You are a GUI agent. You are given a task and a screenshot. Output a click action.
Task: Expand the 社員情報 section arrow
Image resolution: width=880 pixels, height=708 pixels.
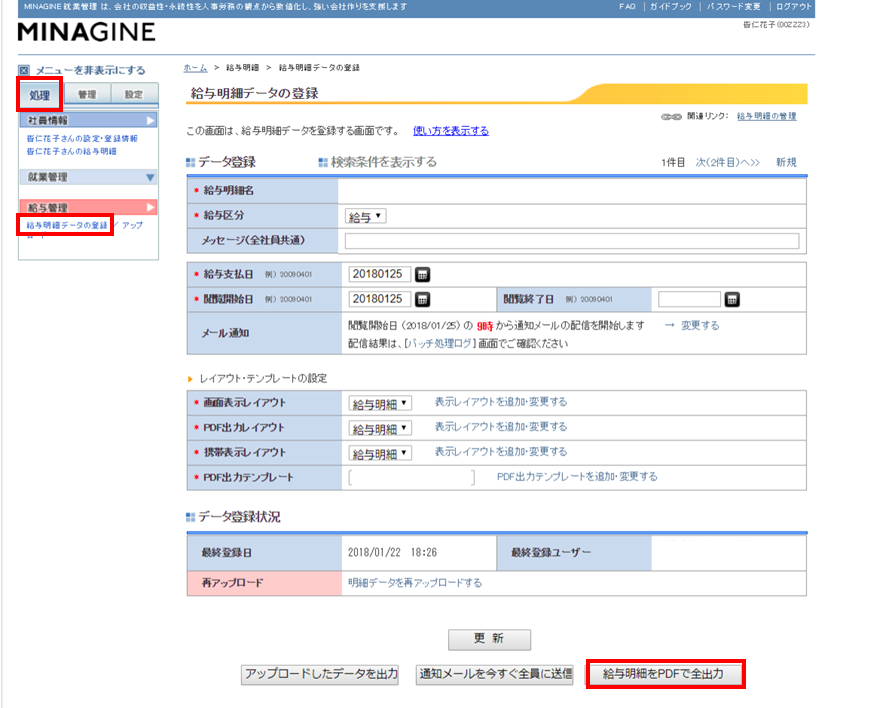pos(150,121)
